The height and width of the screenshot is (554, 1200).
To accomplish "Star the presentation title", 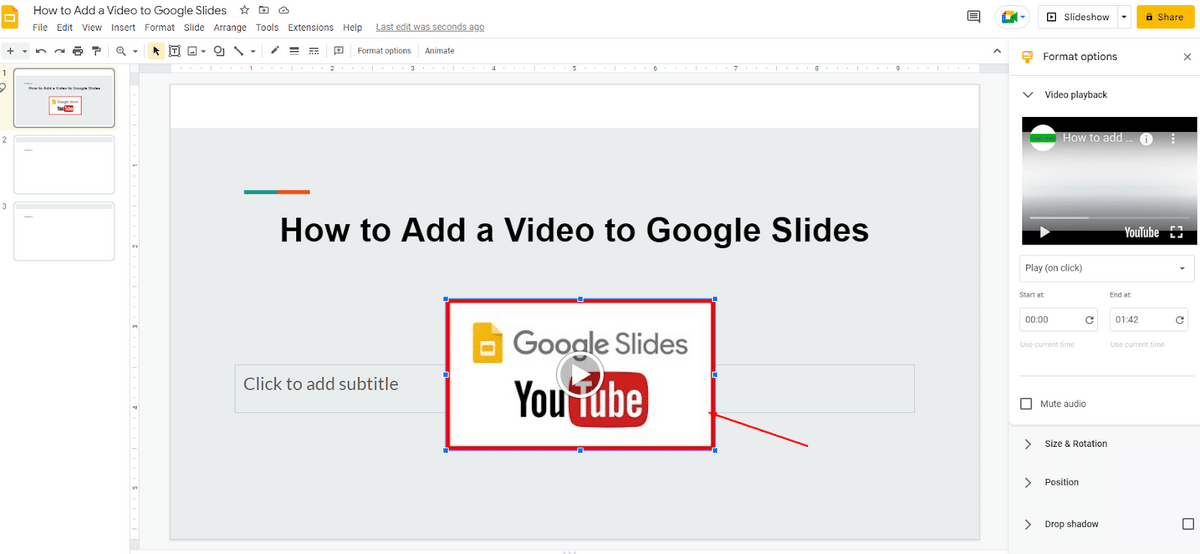I will (244, 10).
